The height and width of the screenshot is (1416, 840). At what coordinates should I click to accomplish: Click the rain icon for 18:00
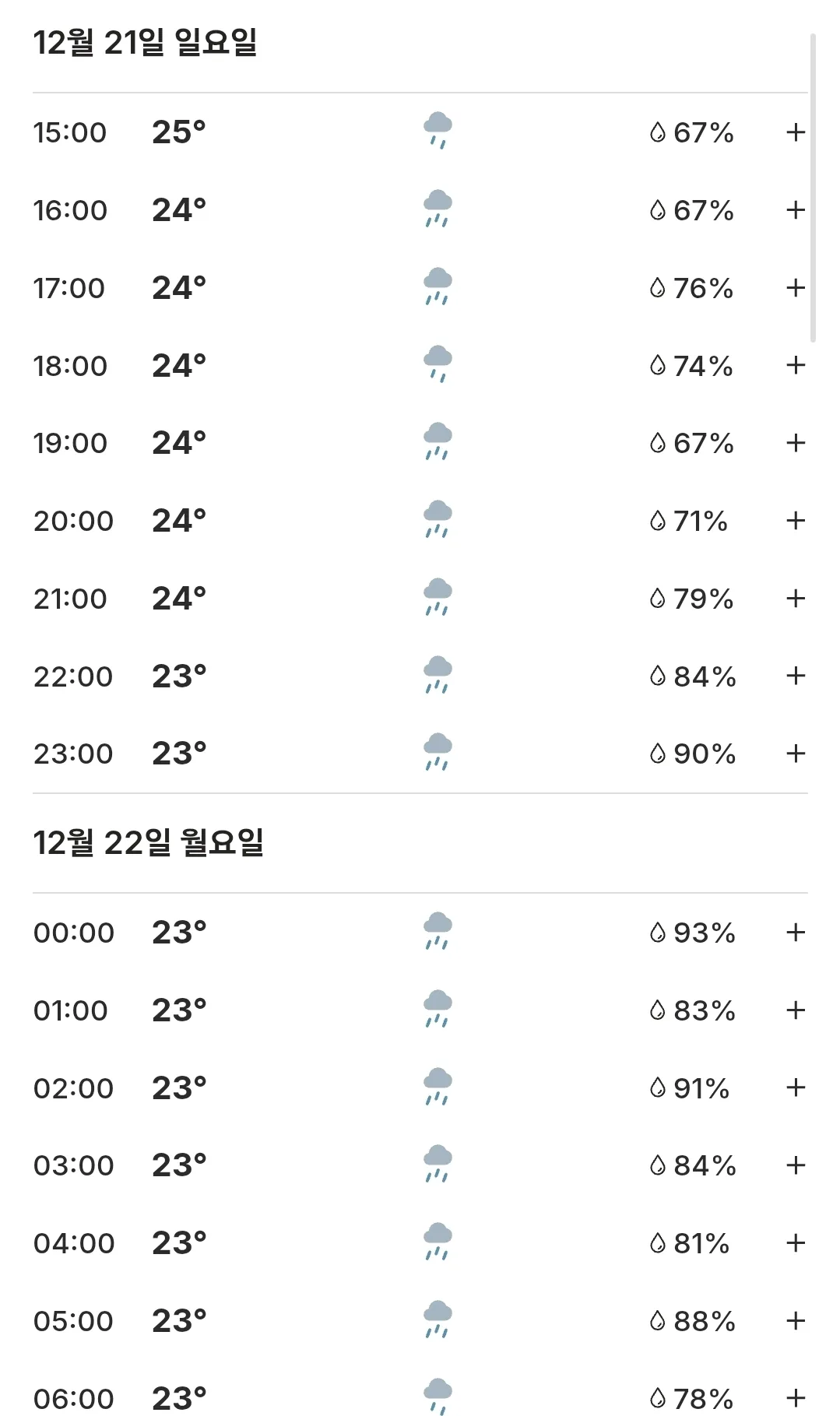tap(438, 364)
